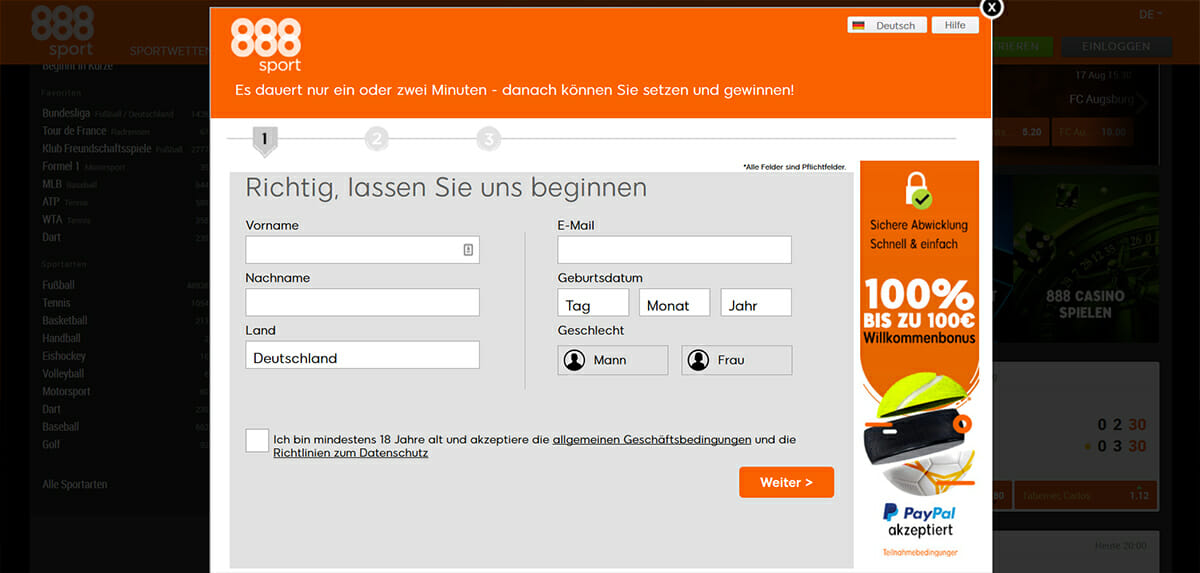Tick the 18 years age confirmation checkbox
1200x573 pixels.
point(257,440)
